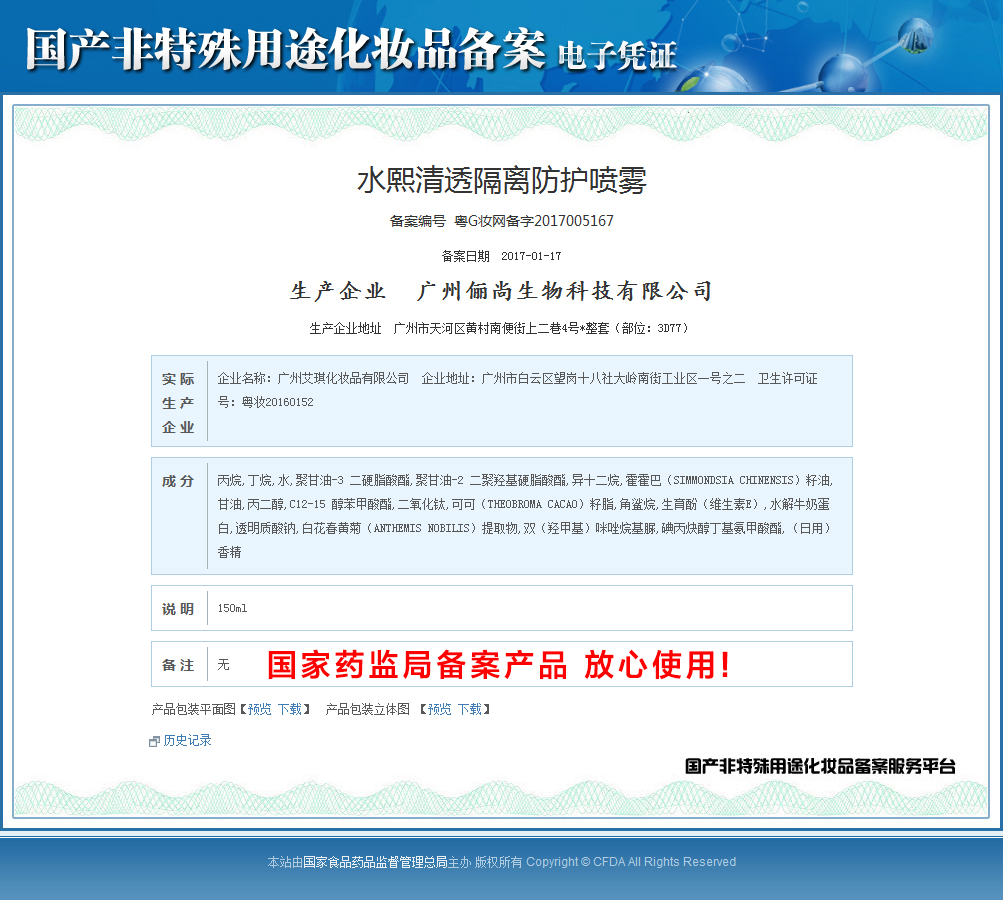The image size is (1003, 900).
Task: Click 下载 for 产品包装平面图
Action: coord(290,709)
